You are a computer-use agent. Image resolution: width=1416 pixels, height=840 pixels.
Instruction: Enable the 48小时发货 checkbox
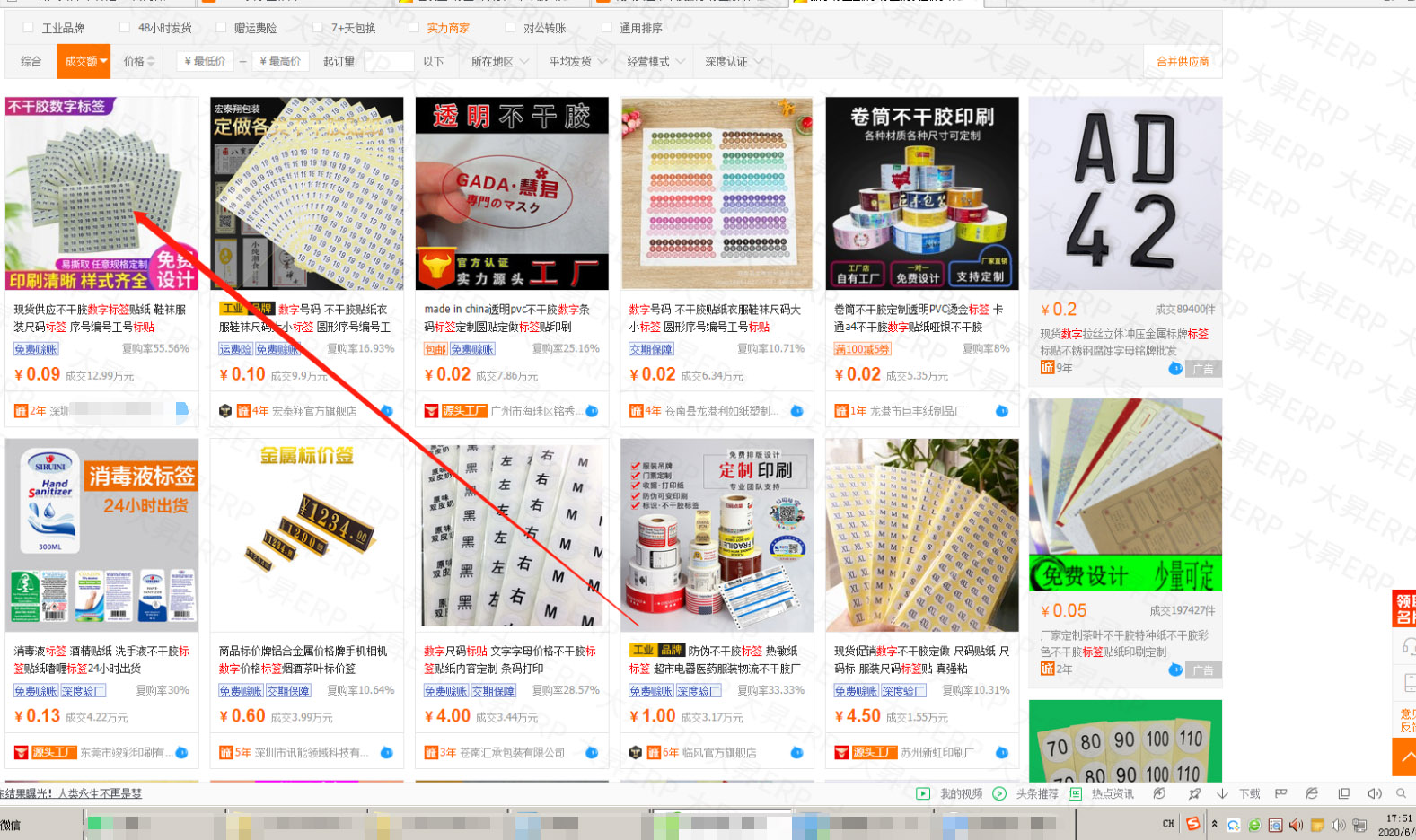[125, 28]
